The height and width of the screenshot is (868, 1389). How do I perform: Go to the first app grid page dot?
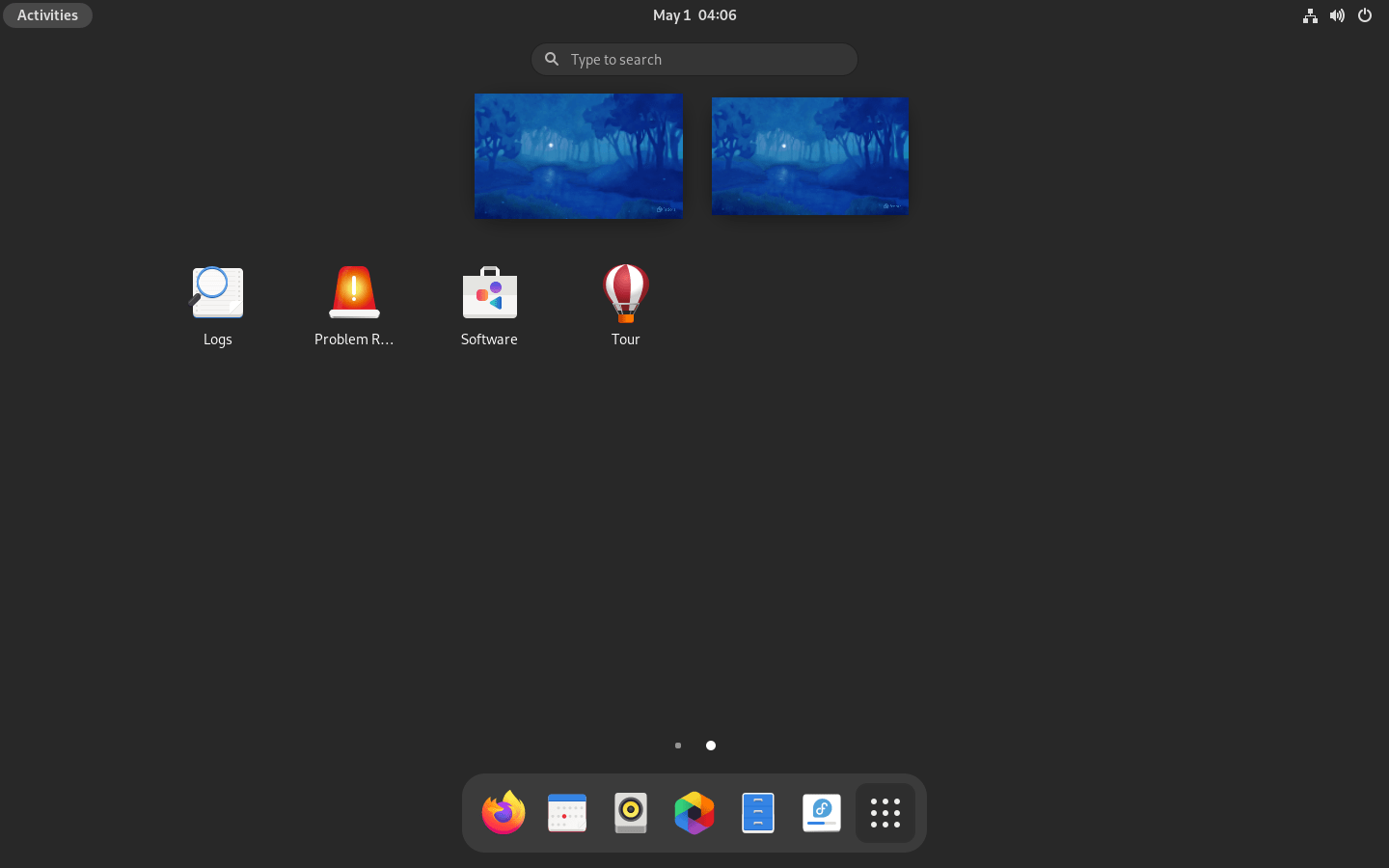pyautogui.click(x=678, y=746)
